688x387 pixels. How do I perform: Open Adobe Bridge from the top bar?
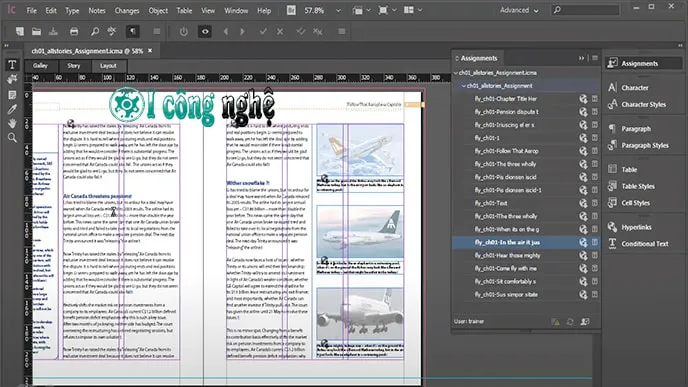(x=291, y=10)
